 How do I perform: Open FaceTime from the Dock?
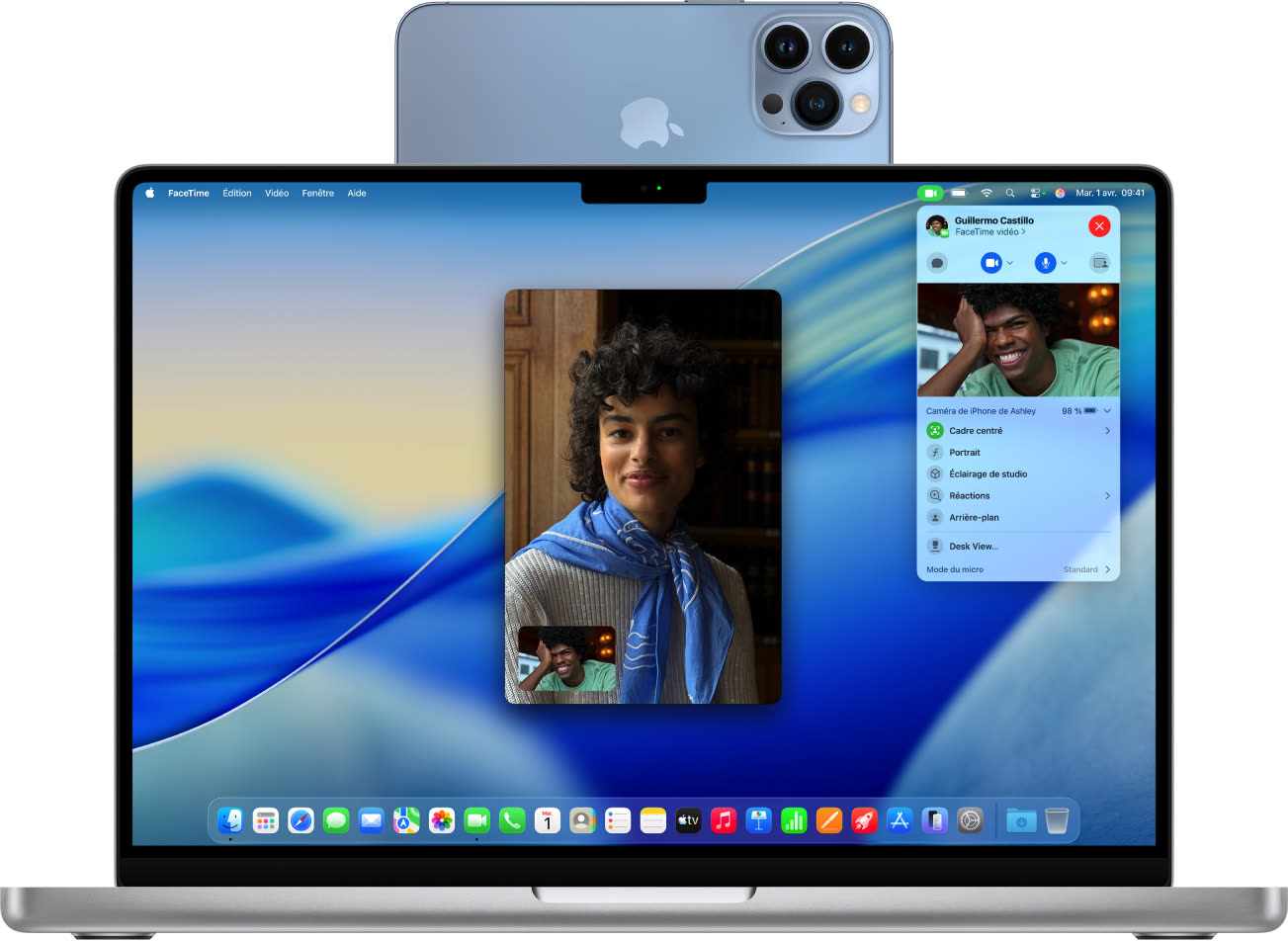(x=477, y=819)
